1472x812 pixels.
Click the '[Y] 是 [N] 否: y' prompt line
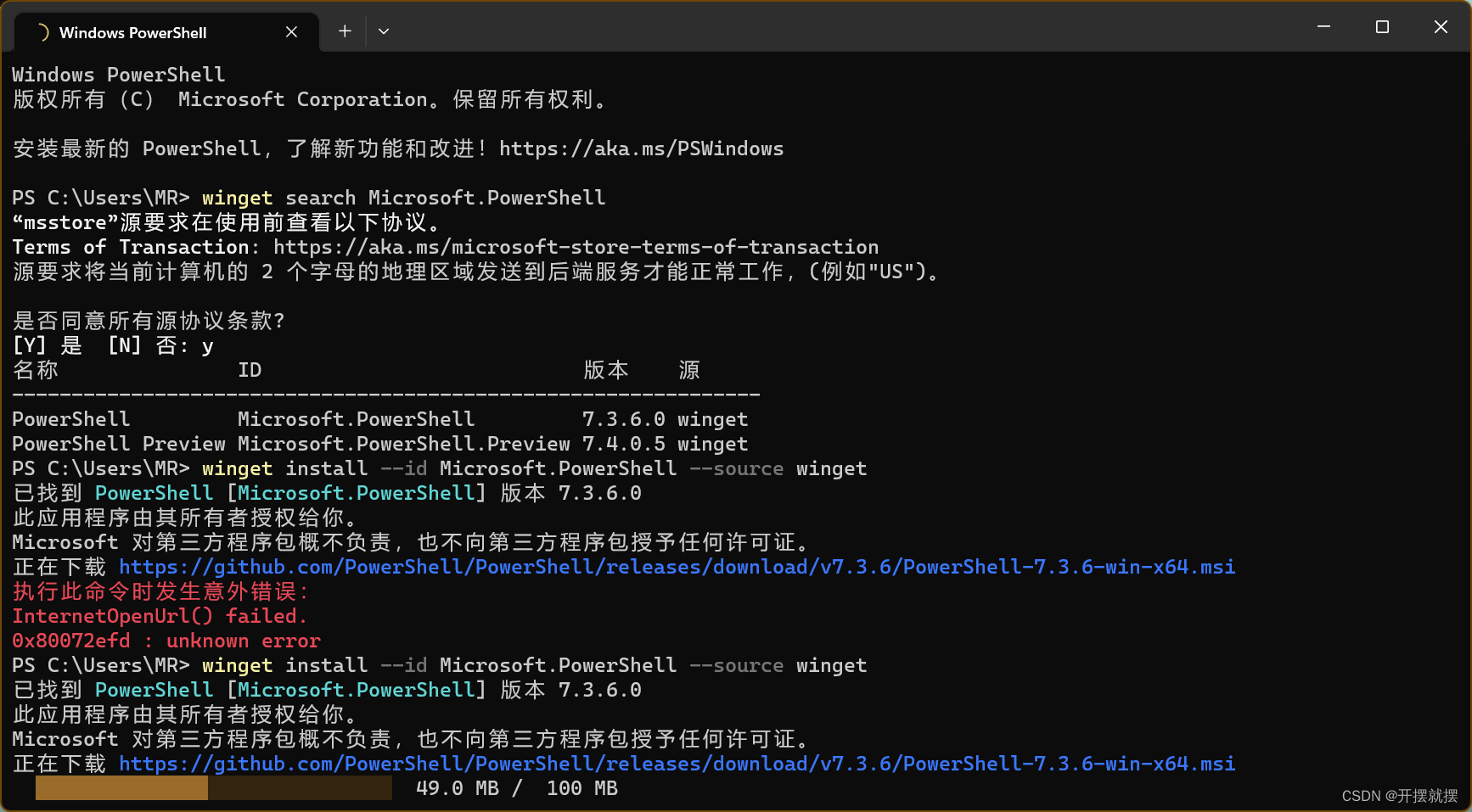click(x=113, y=345)
